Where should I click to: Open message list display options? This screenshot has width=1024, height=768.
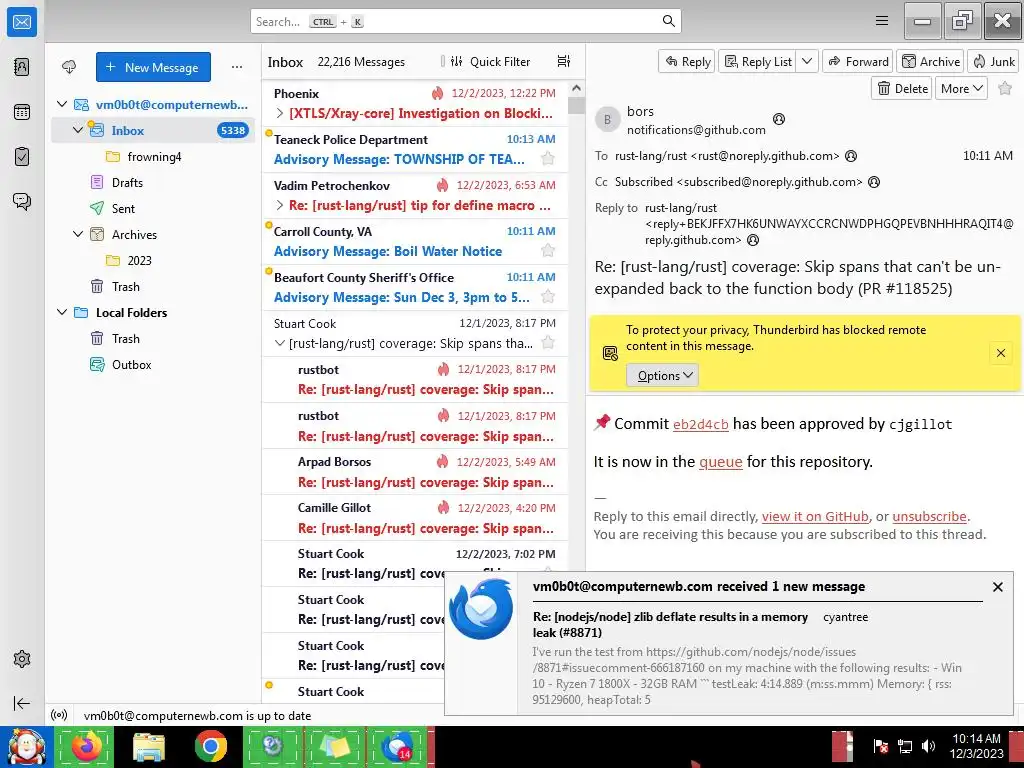coord(564,61)
